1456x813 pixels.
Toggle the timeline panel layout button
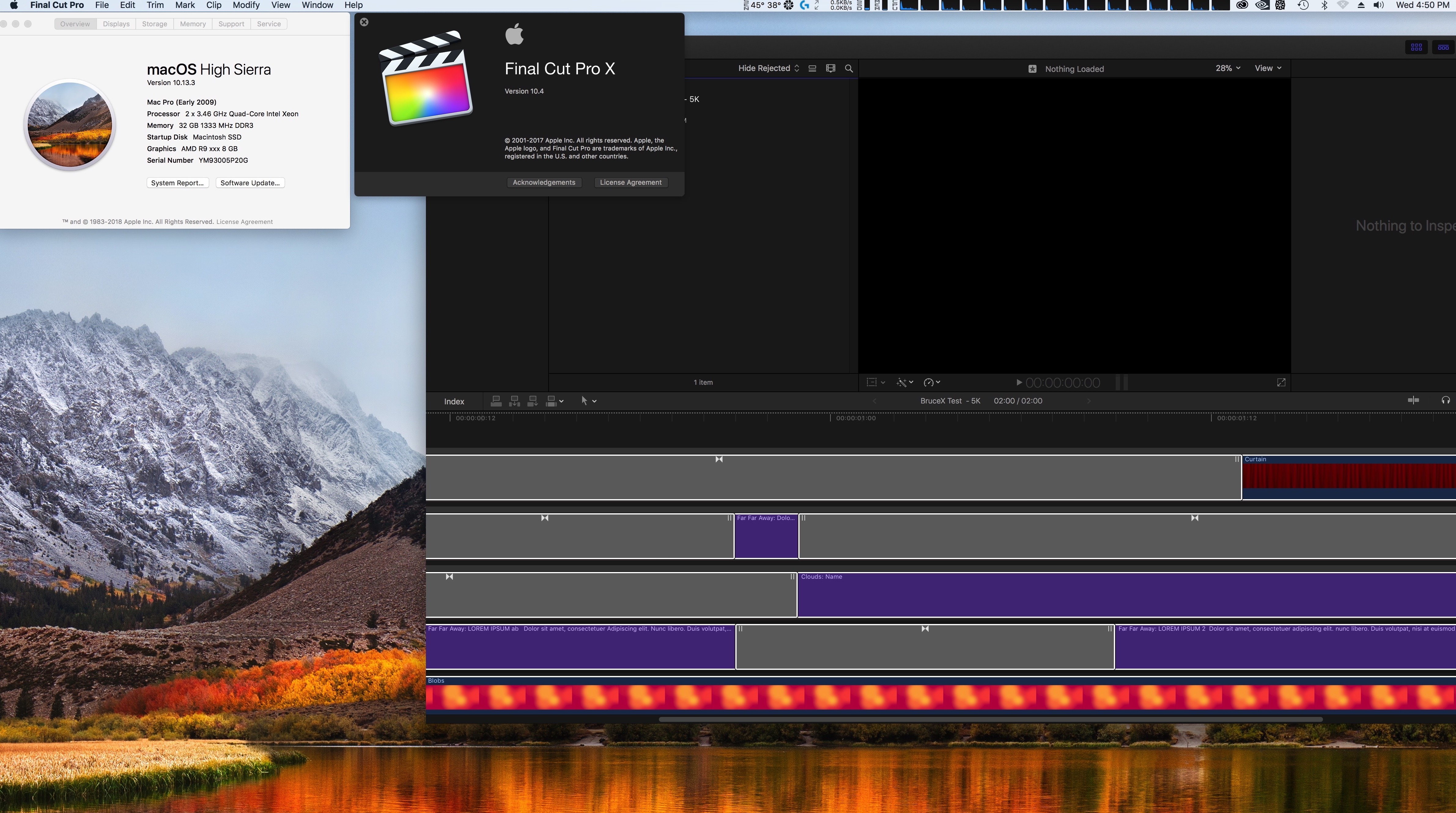(x=1443, y=47)
